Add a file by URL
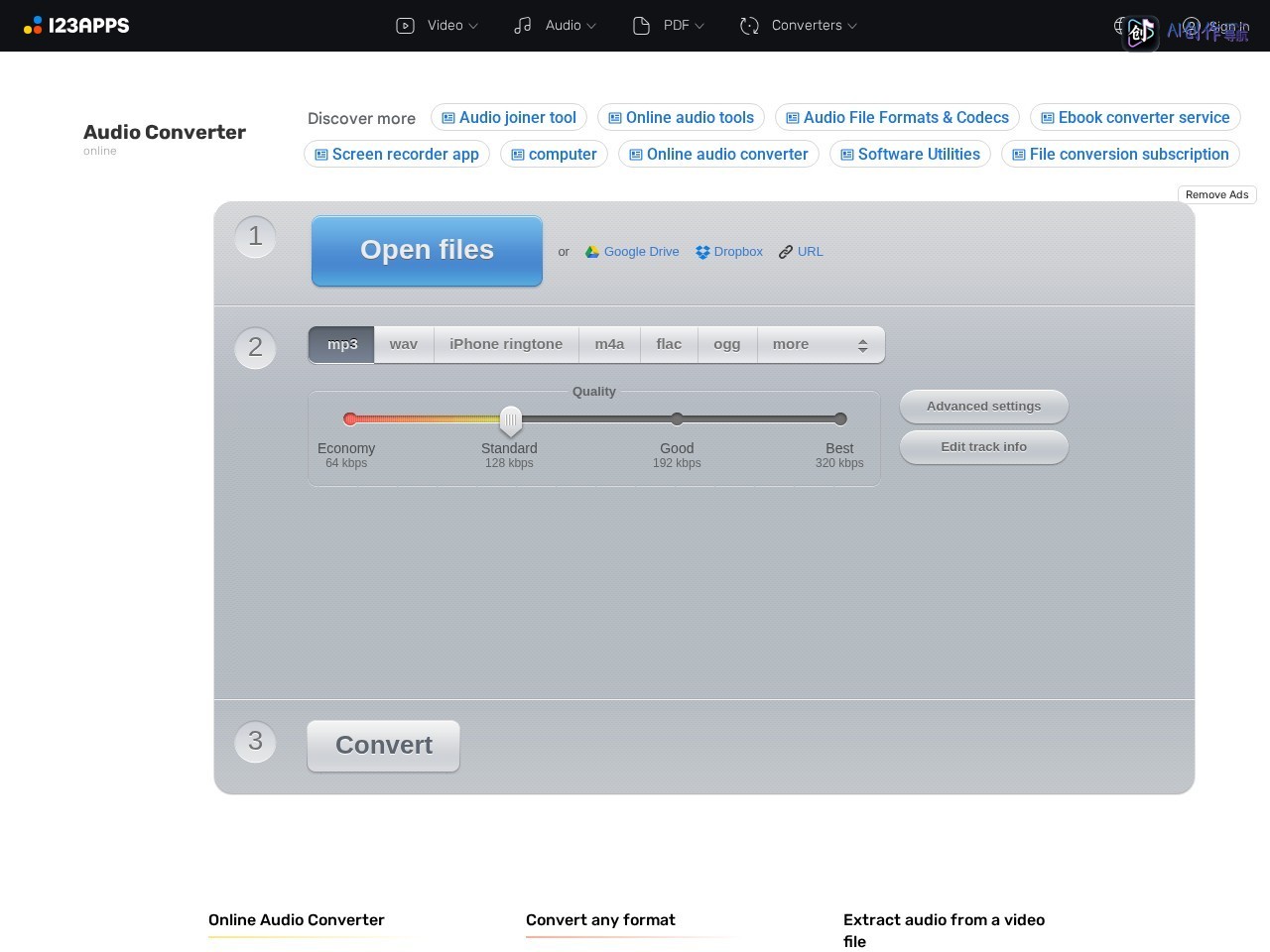The height and width of the screenshot is (952, 1270). tap(801, 252)
